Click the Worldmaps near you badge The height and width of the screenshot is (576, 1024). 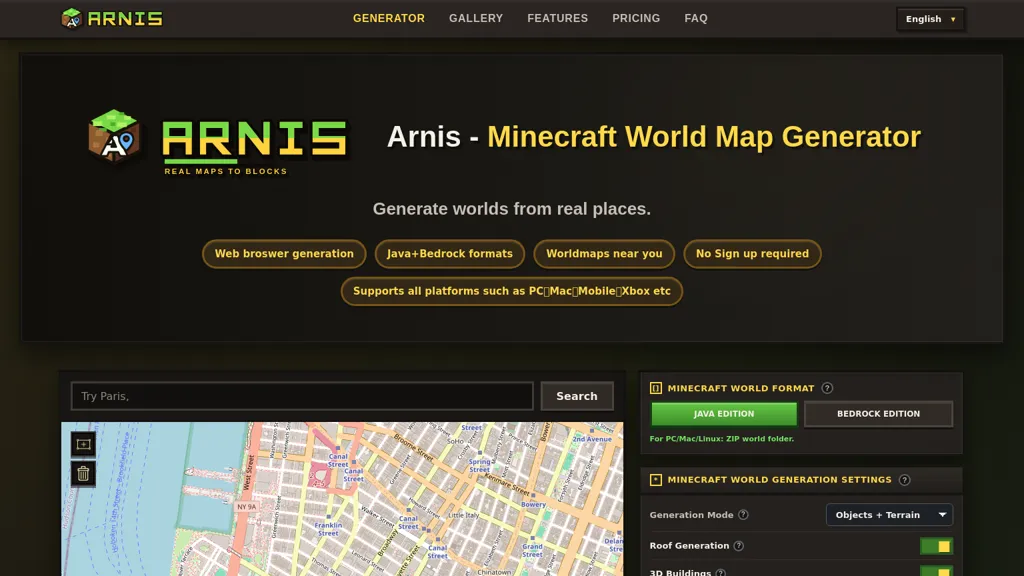[604, 254]
